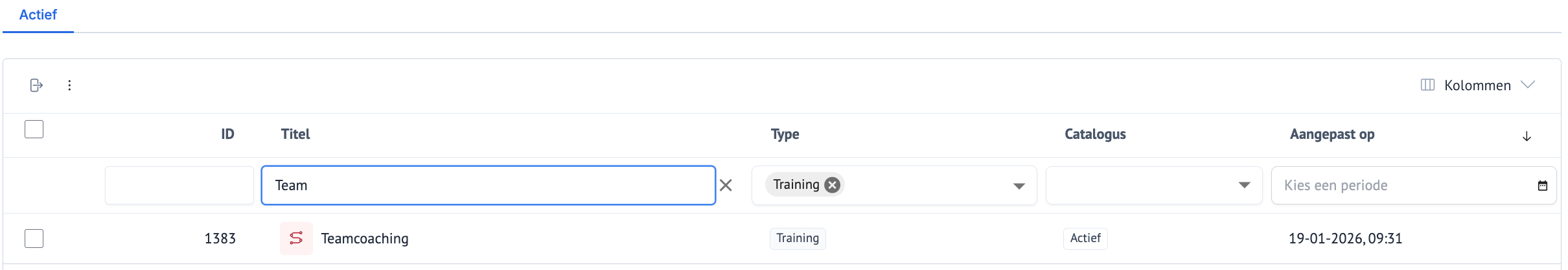
Task: Click the Teamcoaching route icon
Action: [x=296, y=238]
